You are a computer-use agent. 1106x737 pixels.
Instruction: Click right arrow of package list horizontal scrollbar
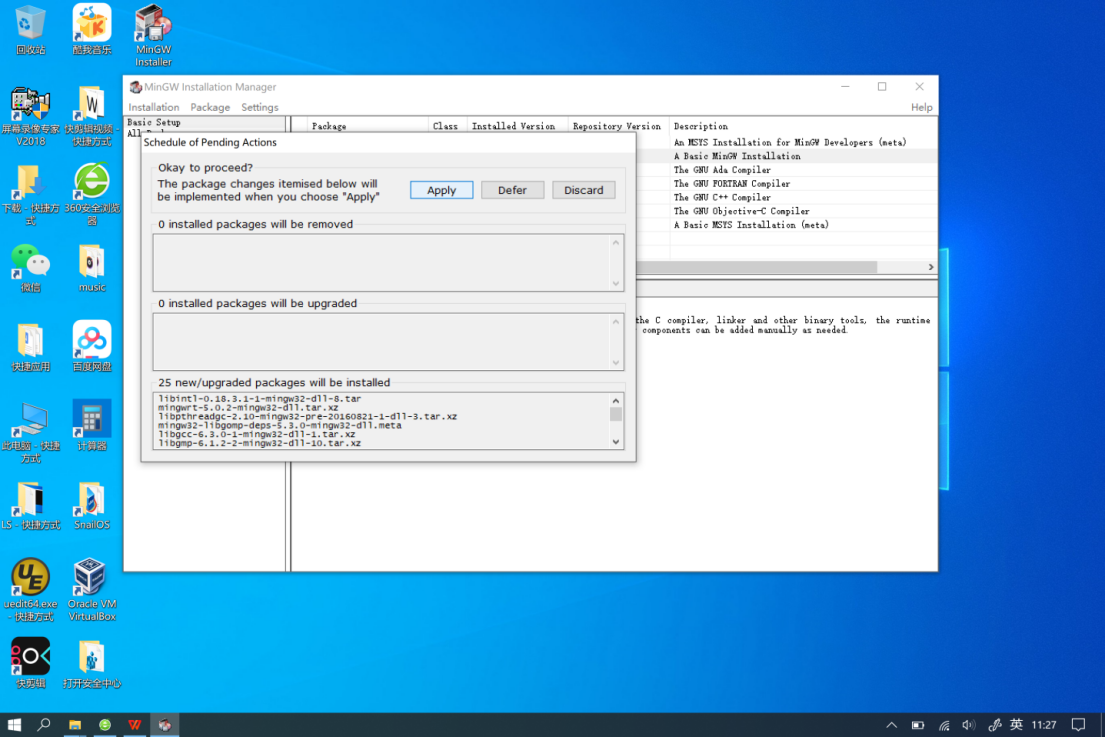930,267
